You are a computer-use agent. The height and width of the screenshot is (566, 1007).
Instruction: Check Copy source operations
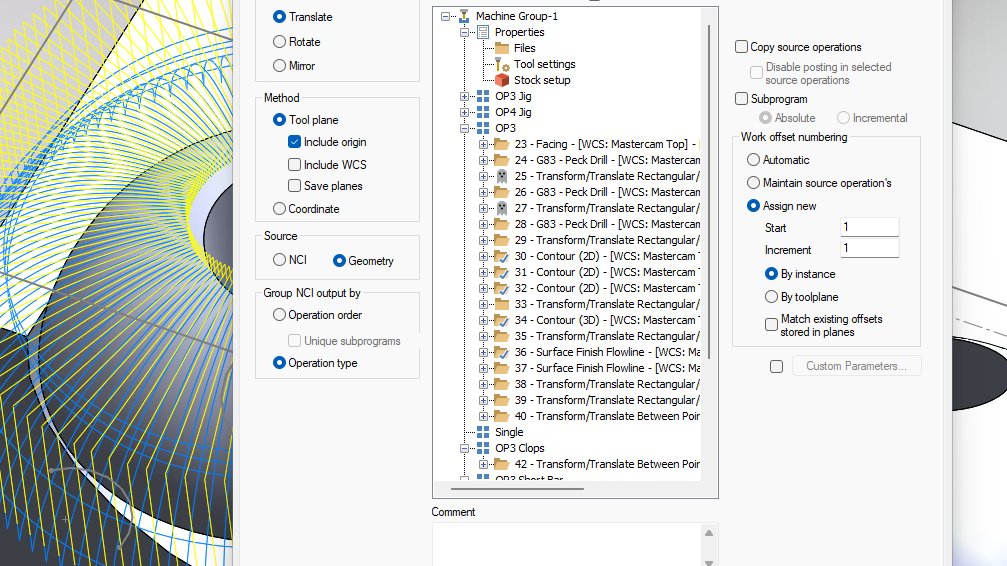[741, 47]
